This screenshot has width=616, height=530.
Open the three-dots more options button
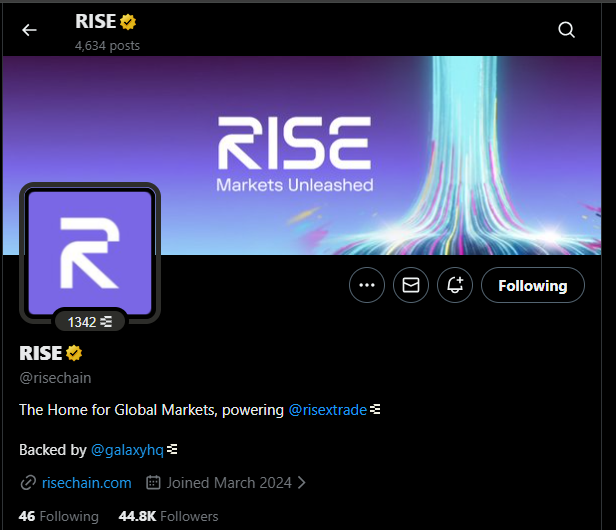367,285
